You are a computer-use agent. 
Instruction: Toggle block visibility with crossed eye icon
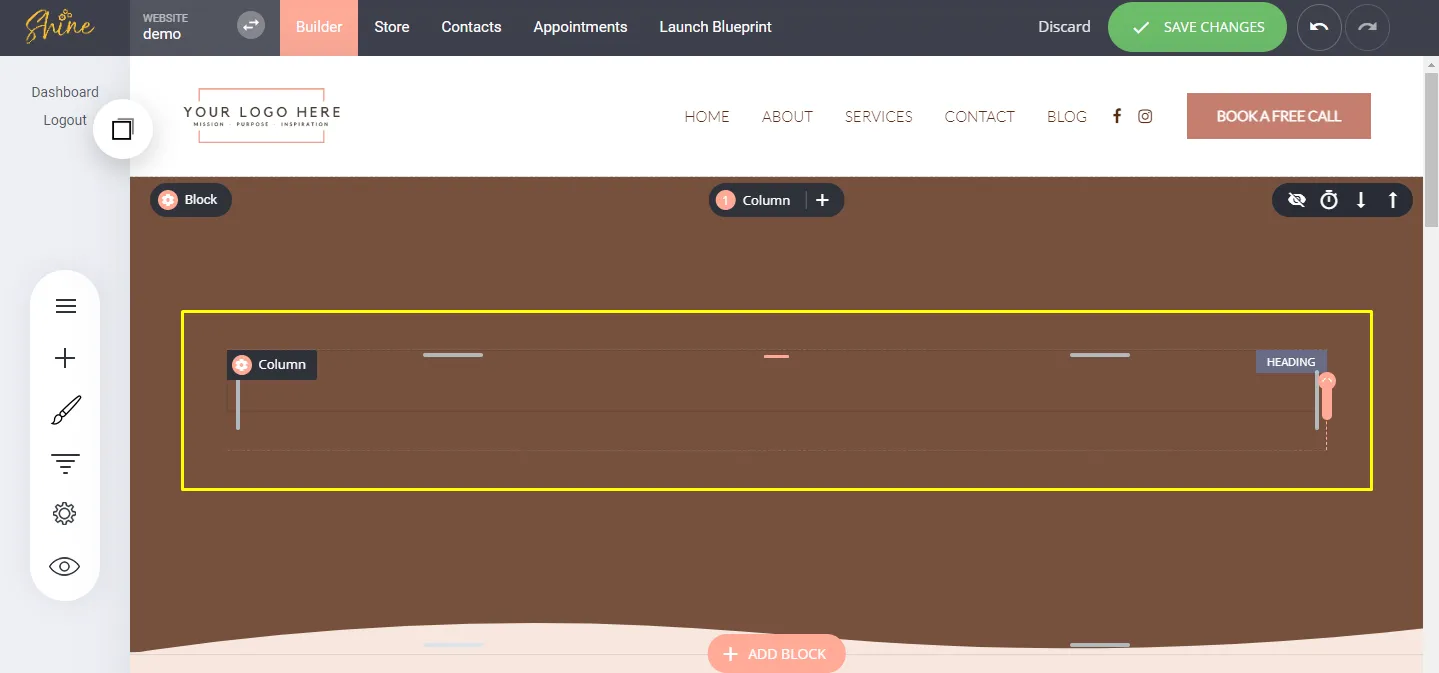pyautogui.click(x=1297, y=200)
